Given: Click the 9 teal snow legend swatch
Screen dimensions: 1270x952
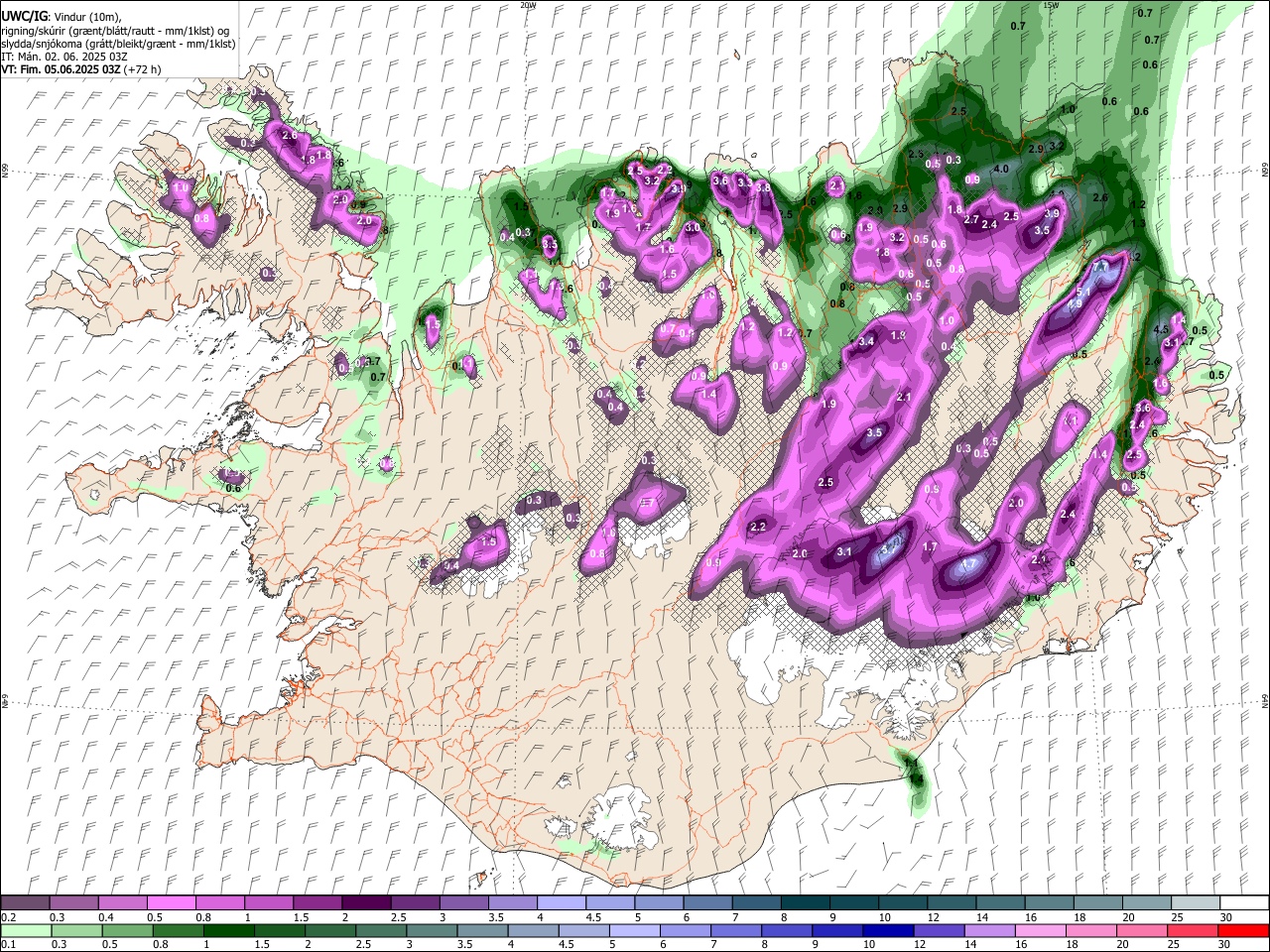Looking at the screenshot, I should click(x=854, y=903).
